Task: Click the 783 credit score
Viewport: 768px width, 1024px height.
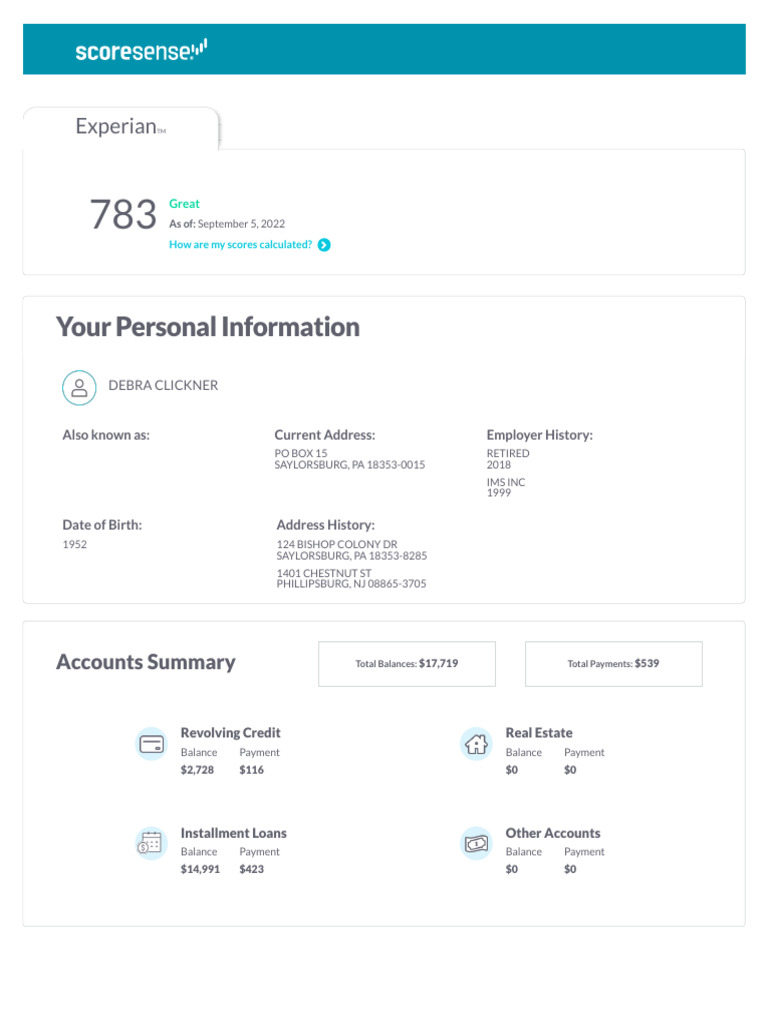Action: pos(123,215)
